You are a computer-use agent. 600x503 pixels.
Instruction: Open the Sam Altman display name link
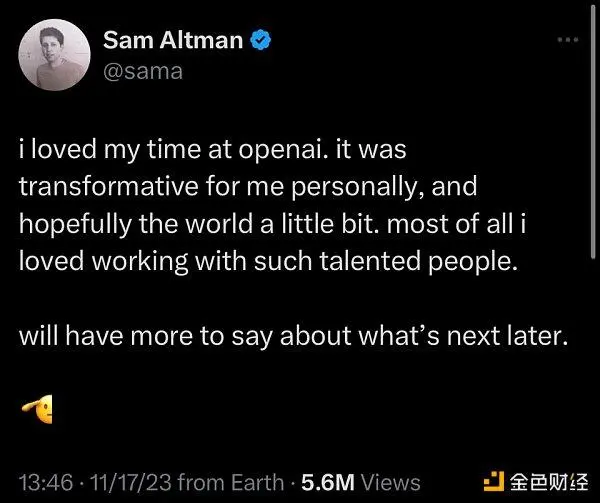[x=173, y=40]
